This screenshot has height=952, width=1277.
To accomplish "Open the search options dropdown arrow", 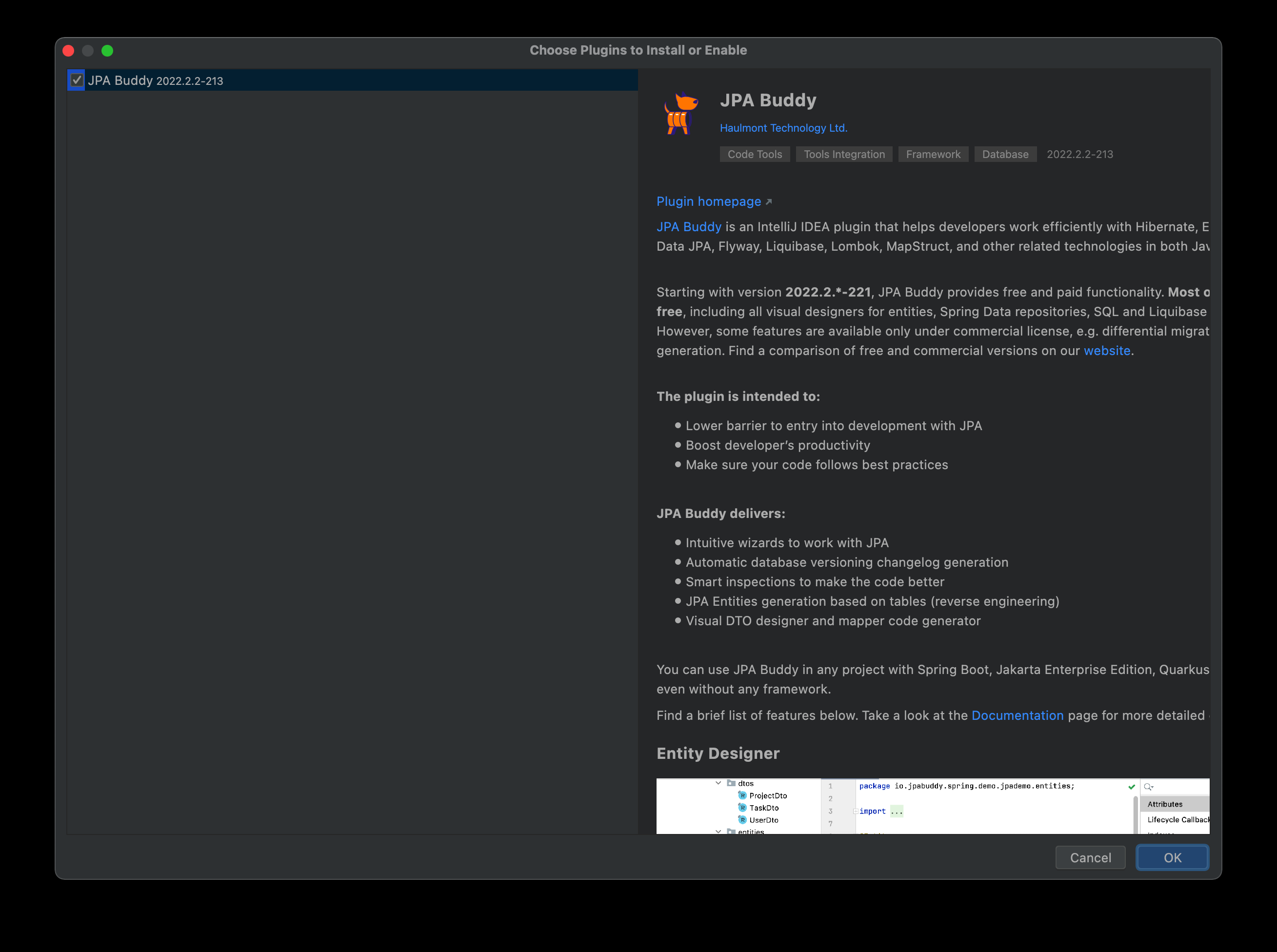I will coord(1153,788).
